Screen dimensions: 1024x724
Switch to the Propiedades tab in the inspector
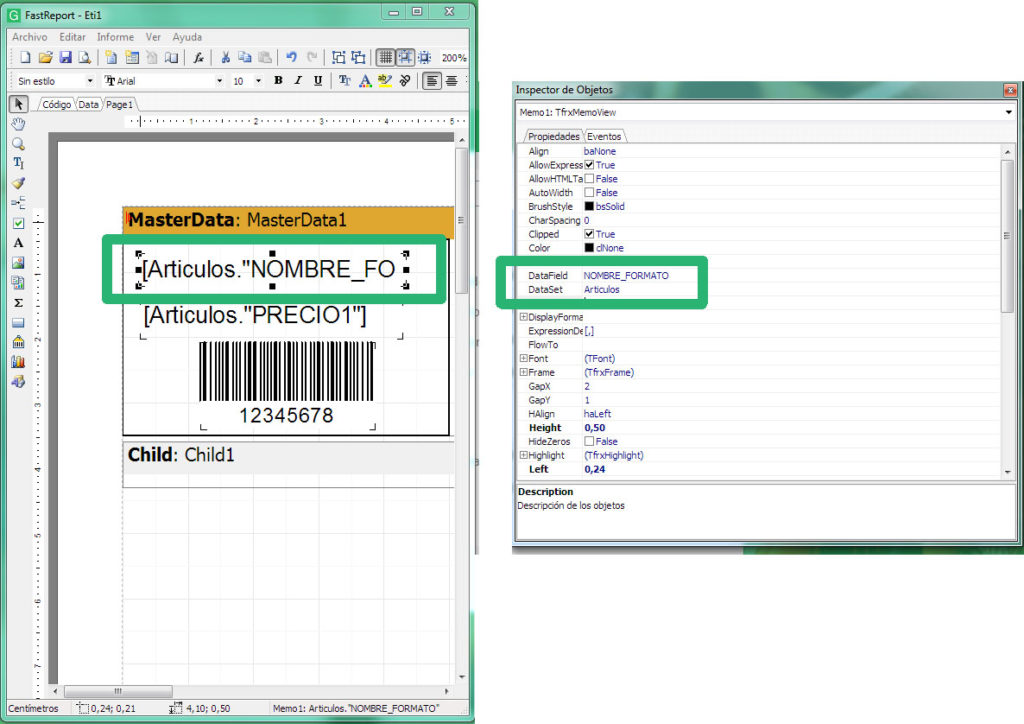coord(553,136)
